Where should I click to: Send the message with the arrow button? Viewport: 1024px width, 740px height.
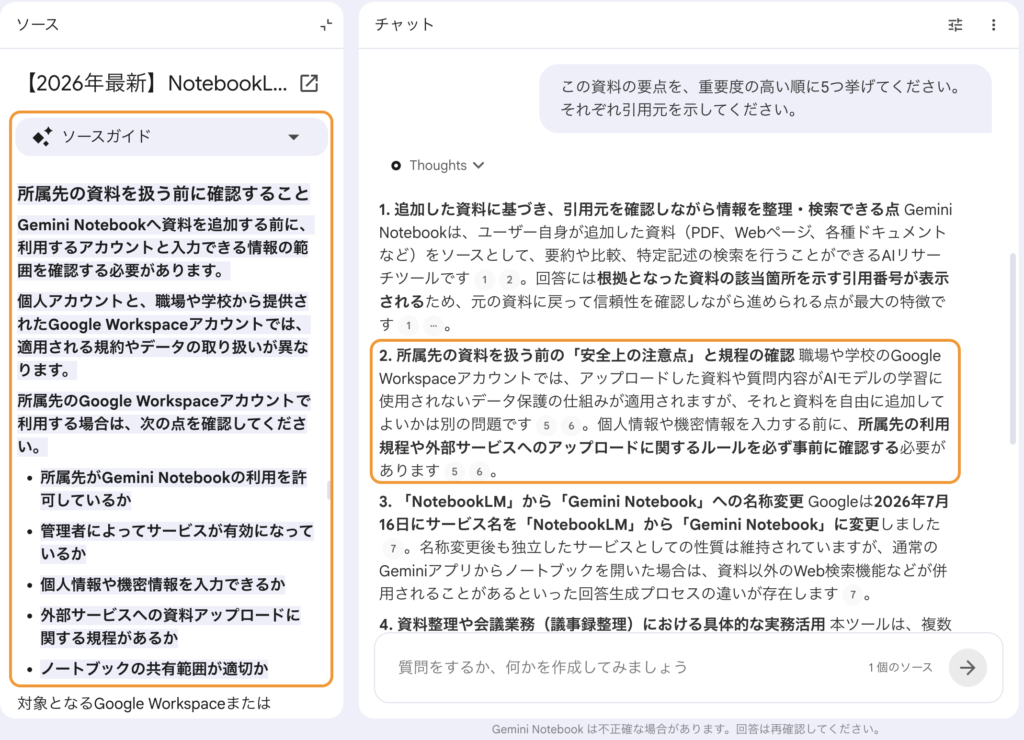(967, 667)
